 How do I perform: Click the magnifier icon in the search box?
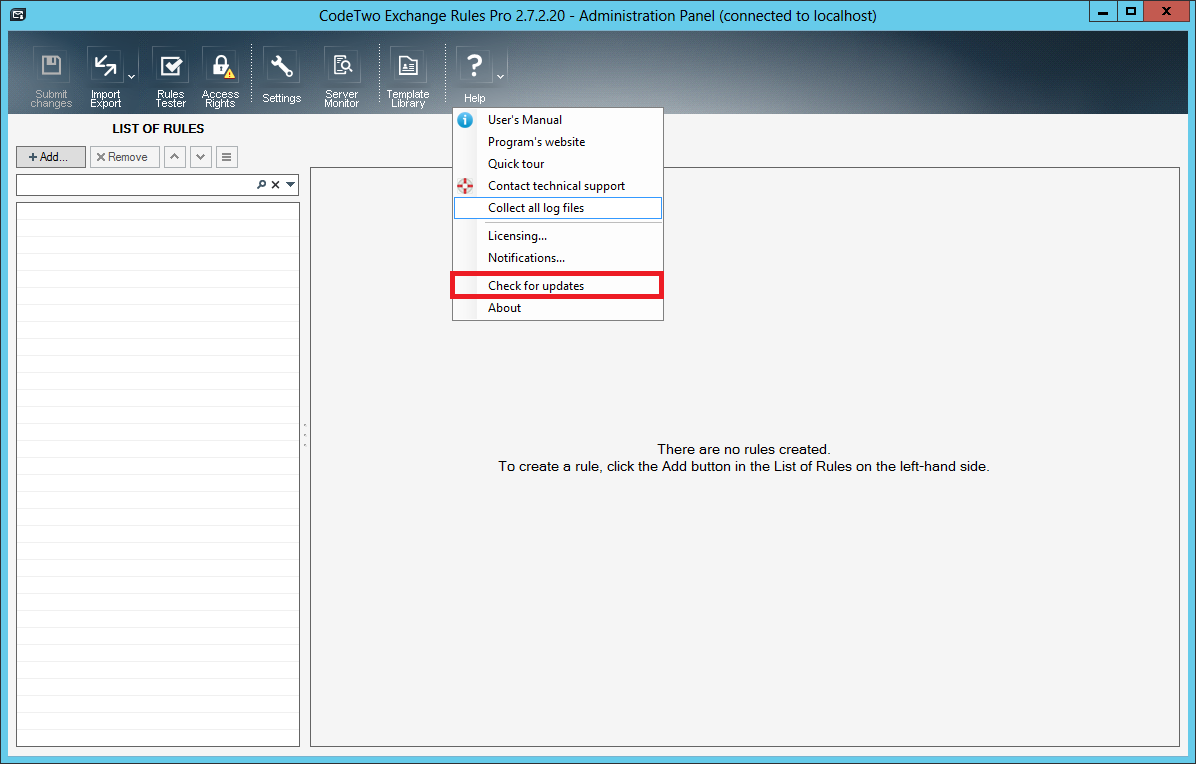(261, 184)
